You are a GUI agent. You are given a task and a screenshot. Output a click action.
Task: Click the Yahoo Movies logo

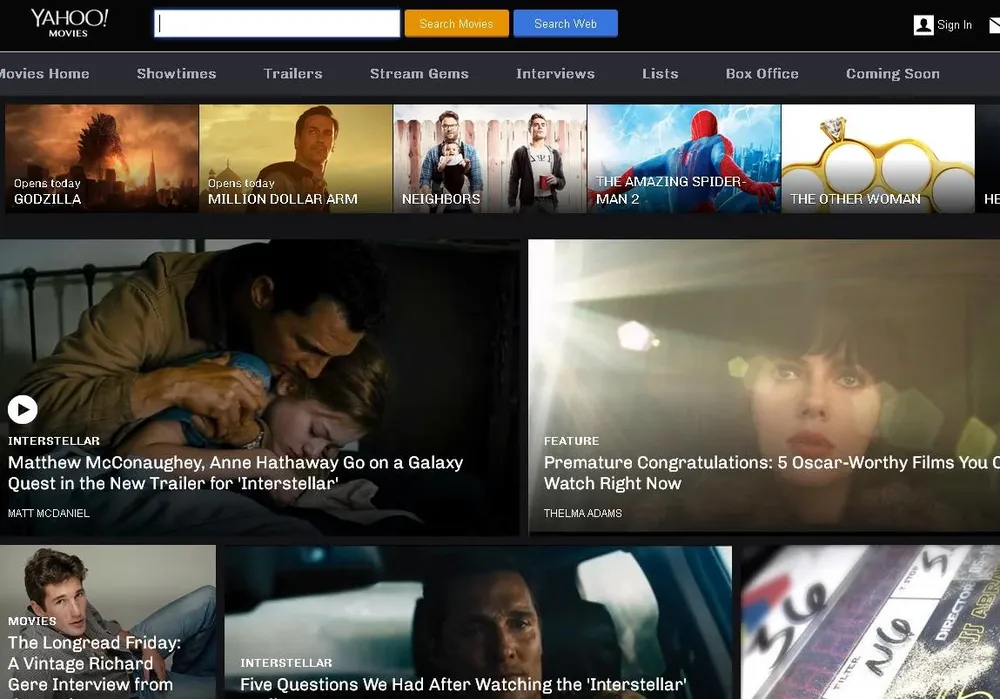69,23
